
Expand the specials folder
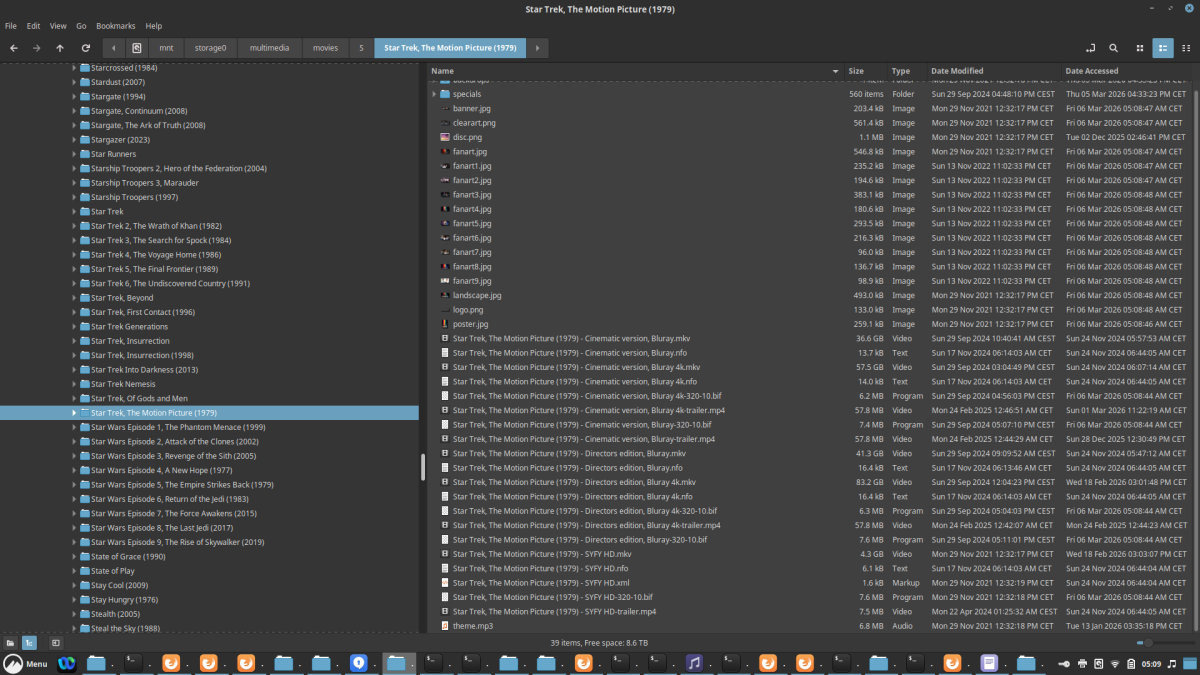click(x=433, y=94)
